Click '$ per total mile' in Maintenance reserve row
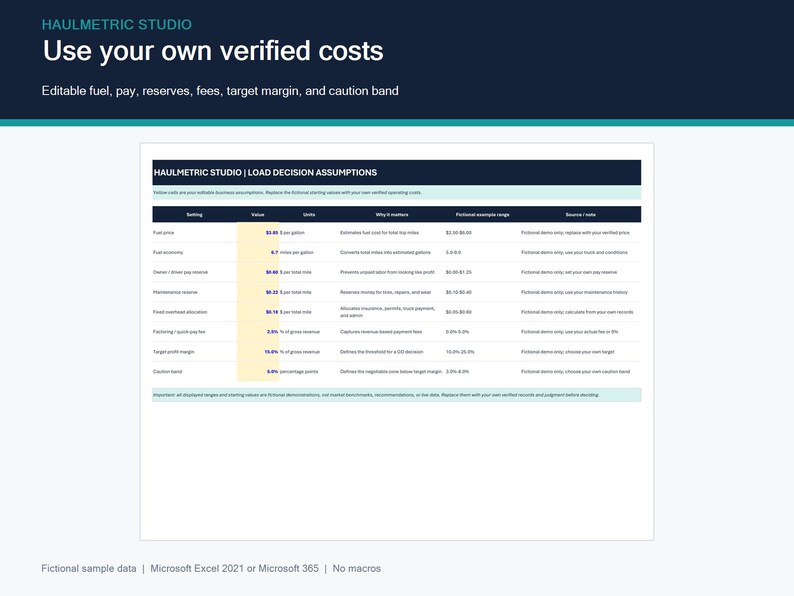This screenshot has width=794, height=596. 296,292
